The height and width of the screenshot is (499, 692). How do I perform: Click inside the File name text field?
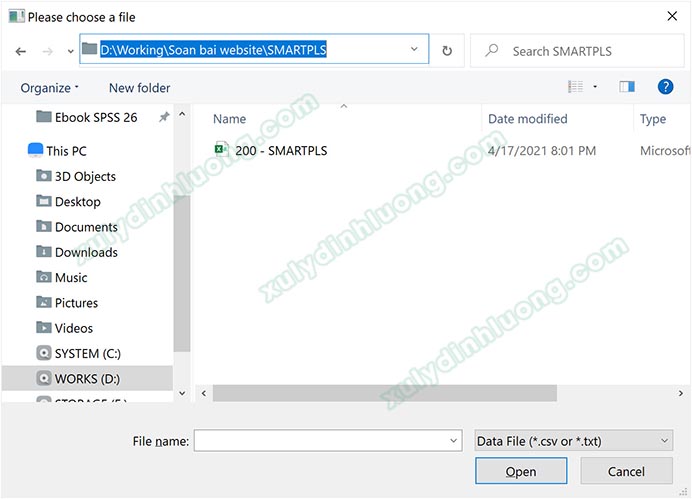[x=320, y=440]
